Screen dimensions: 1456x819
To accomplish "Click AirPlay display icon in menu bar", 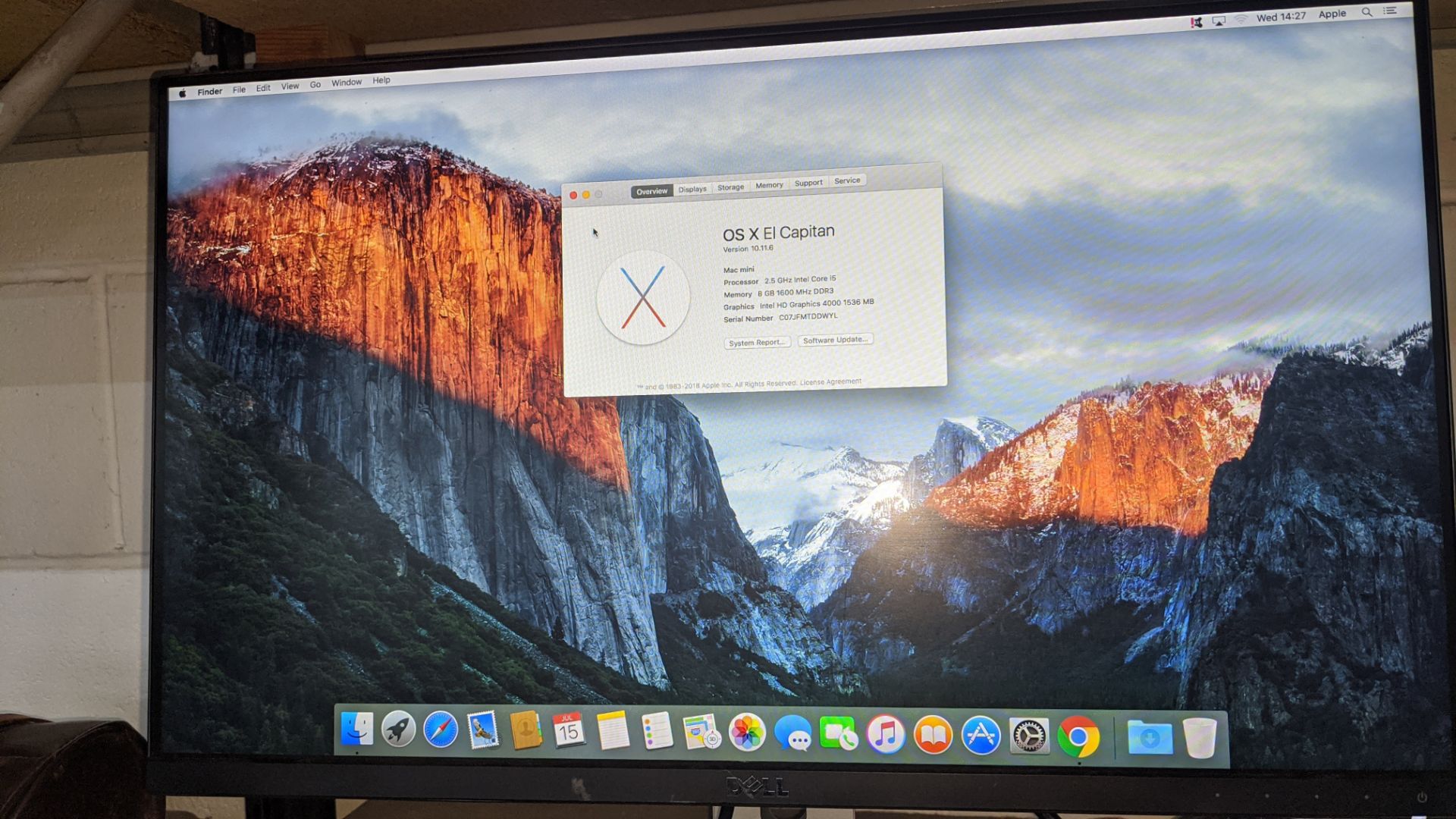I will 1219,20.
